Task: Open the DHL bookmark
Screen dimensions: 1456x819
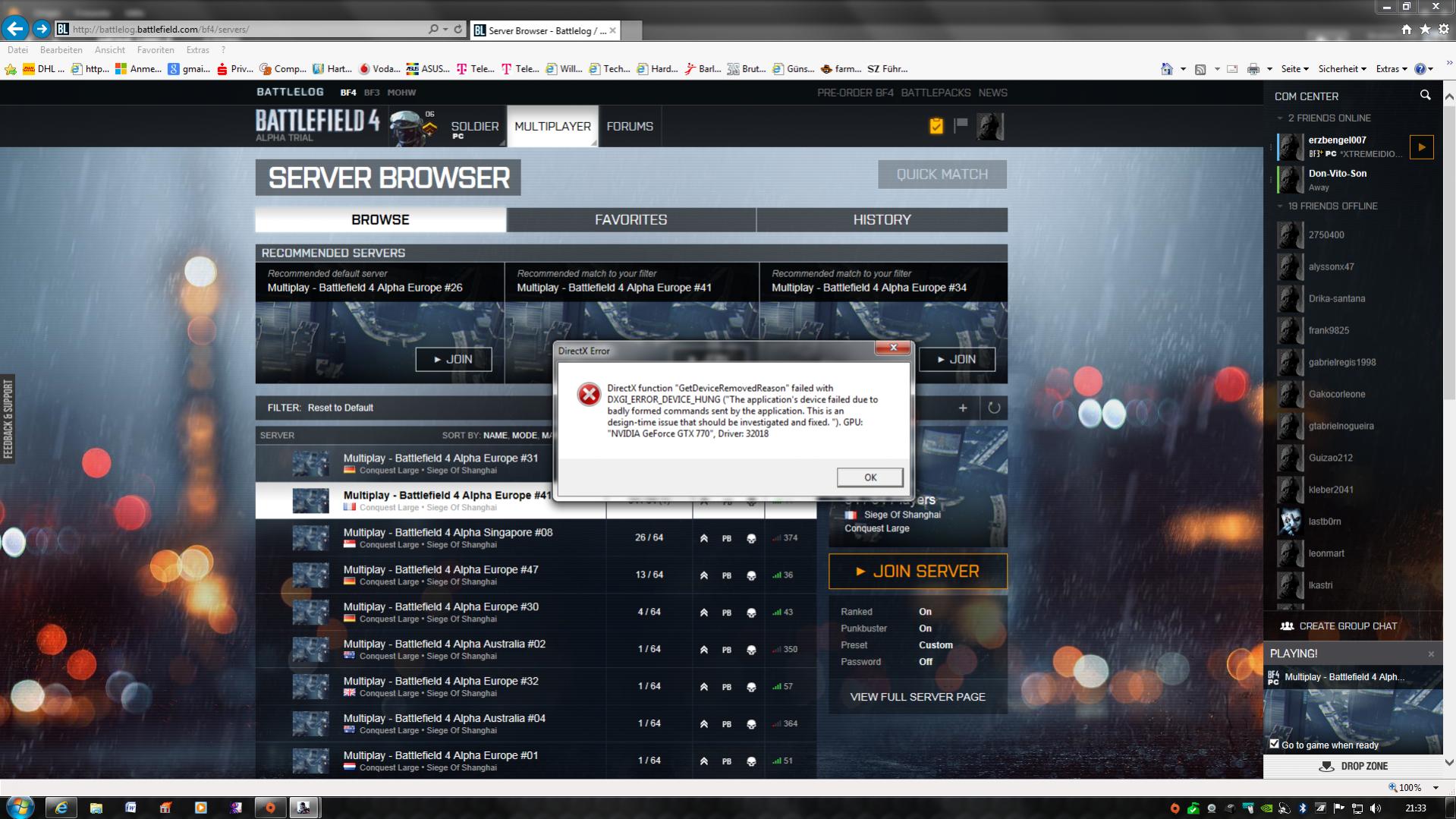Action: click(x=43, y=69)
